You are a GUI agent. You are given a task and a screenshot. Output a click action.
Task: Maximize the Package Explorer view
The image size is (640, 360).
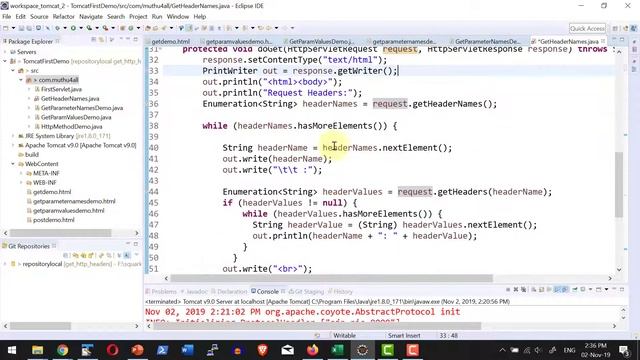[136, 39]
